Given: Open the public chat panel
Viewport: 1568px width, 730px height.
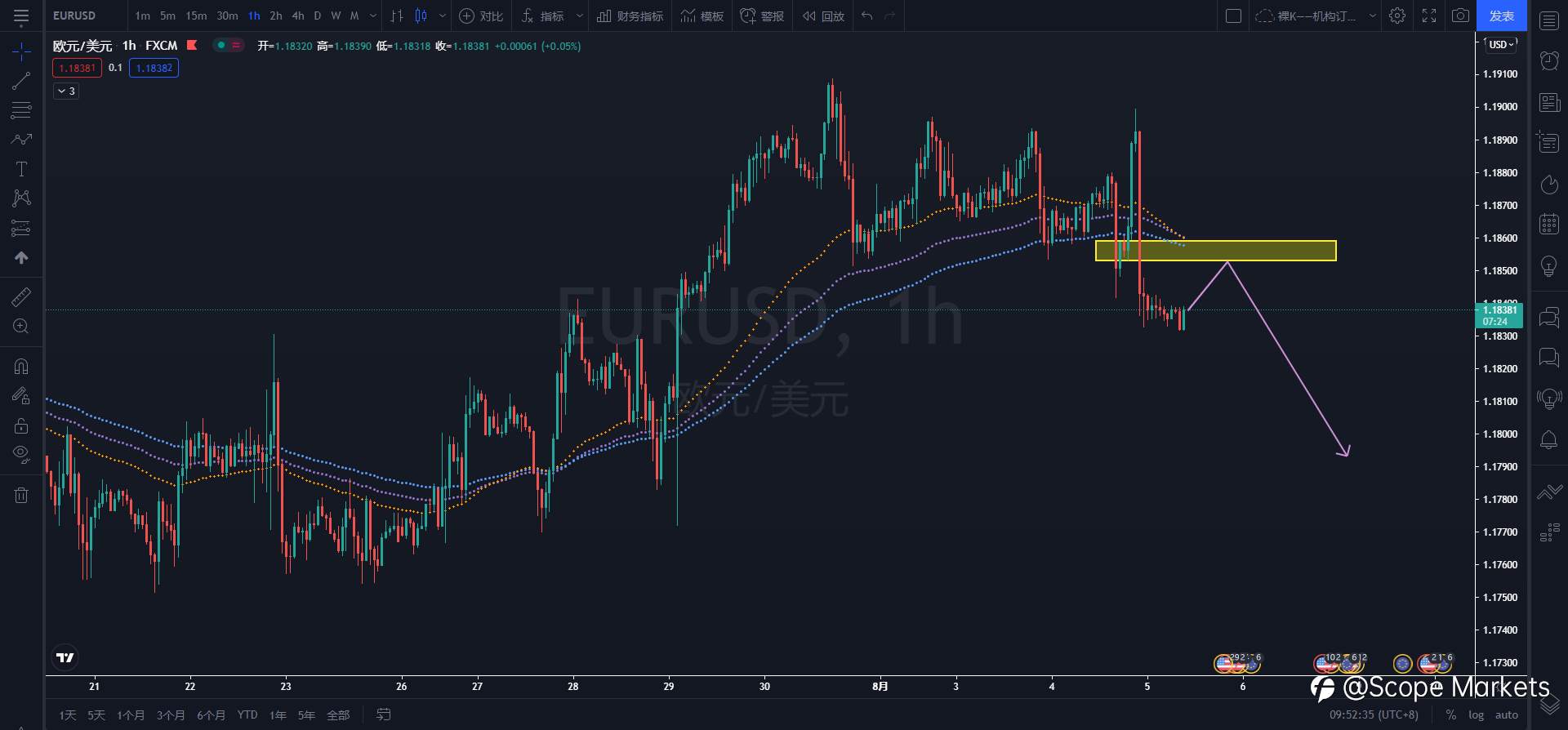Looking at the screenshot, I should [x=1549, y=318].
